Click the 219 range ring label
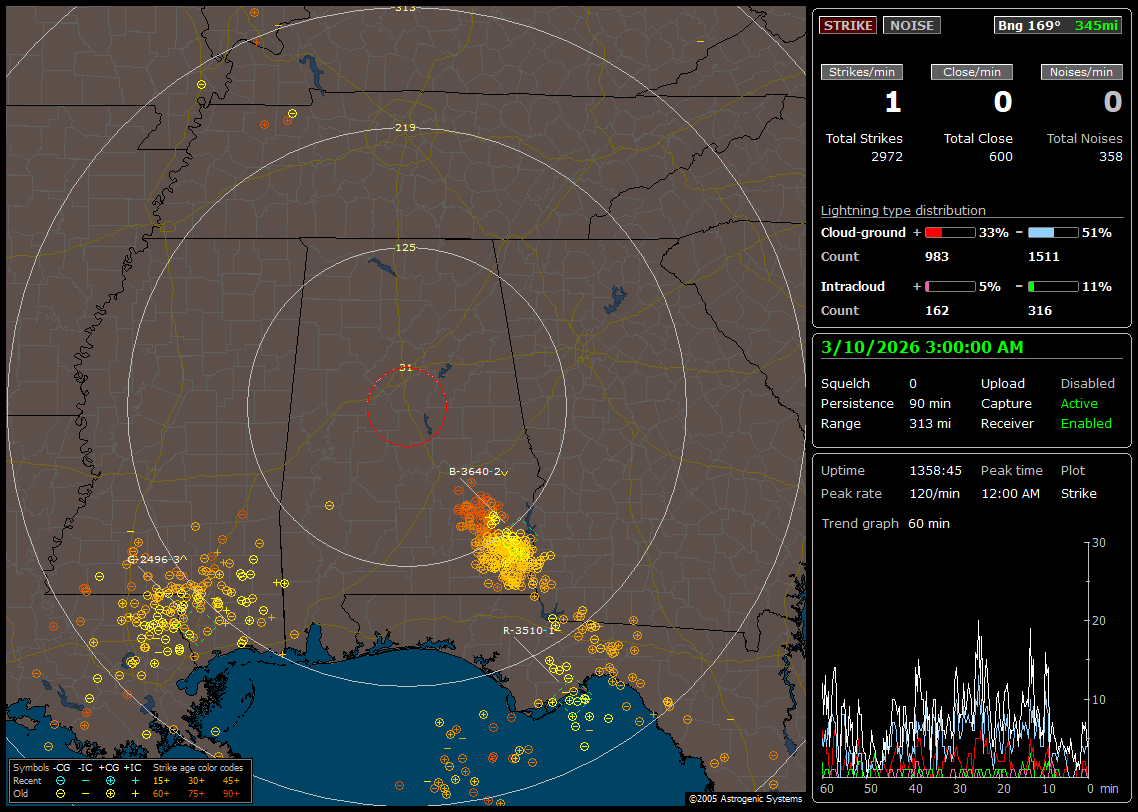 point(406,127)
